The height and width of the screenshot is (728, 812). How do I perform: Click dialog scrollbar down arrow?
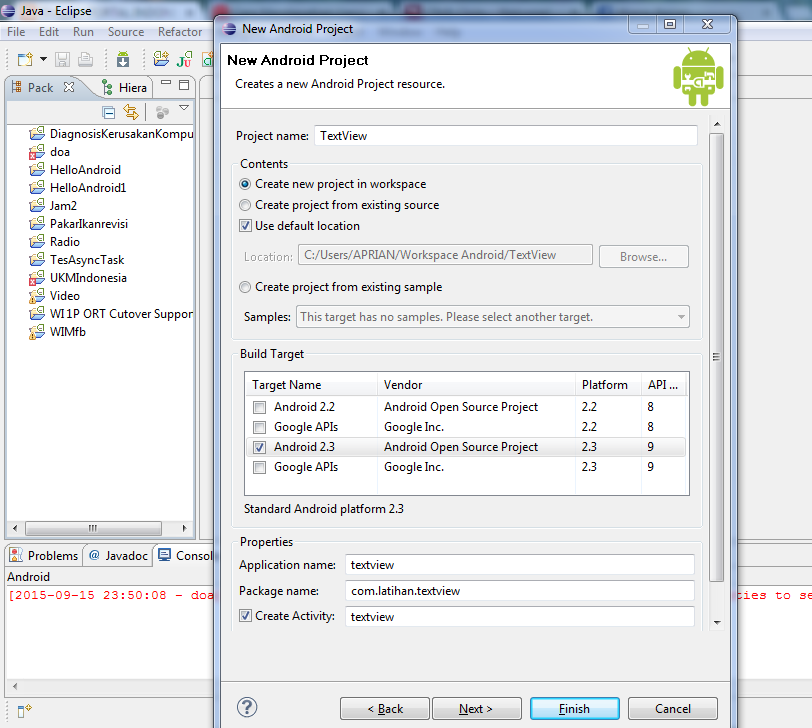pos(717,622)
